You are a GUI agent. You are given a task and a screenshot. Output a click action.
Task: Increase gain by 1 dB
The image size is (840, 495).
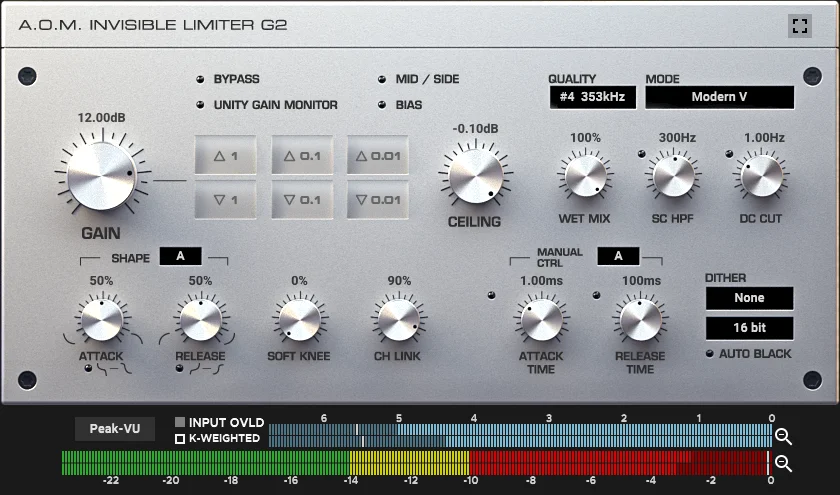click(226, 155)
